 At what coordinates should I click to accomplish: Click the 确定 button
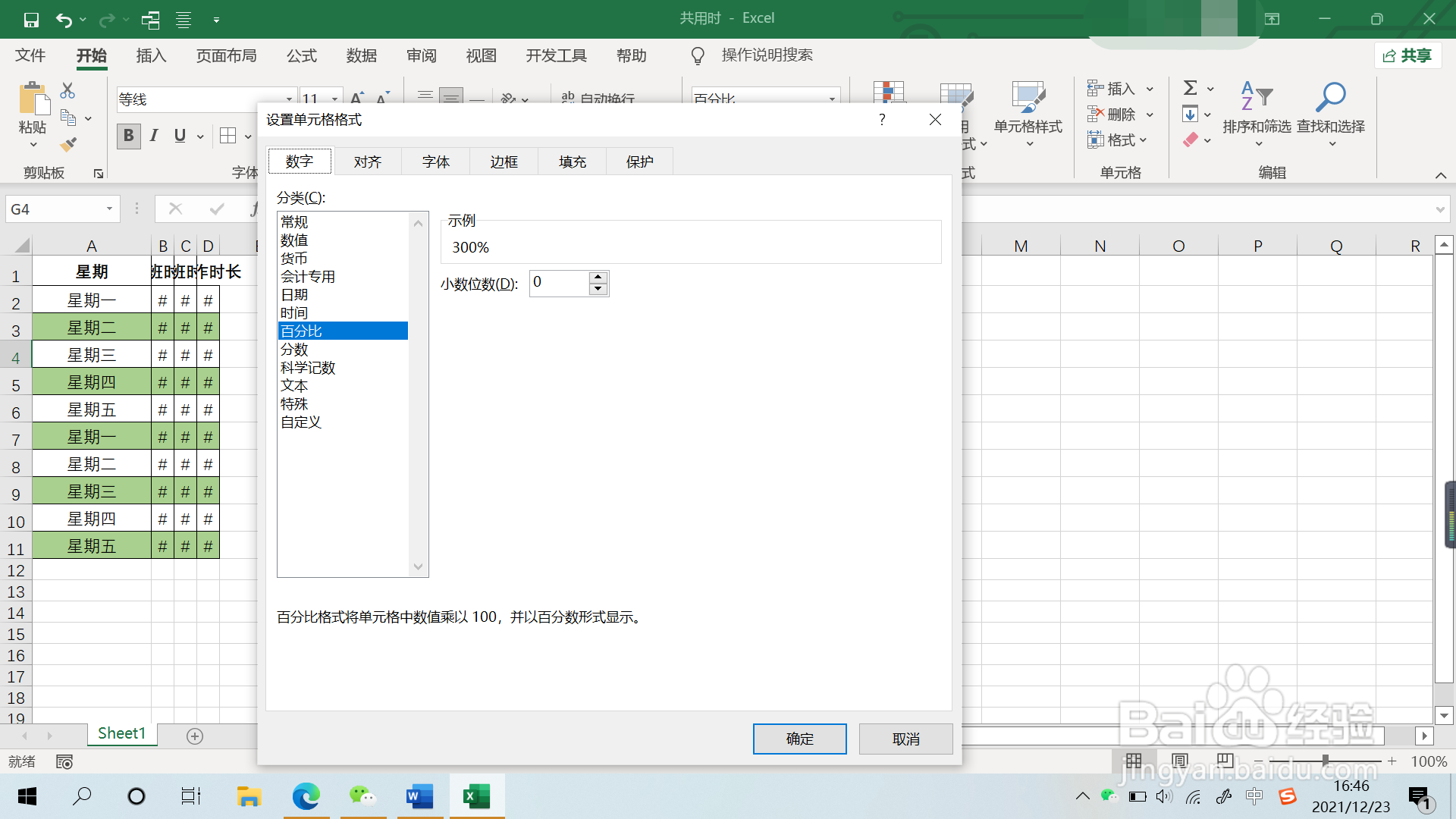[799, 739]
